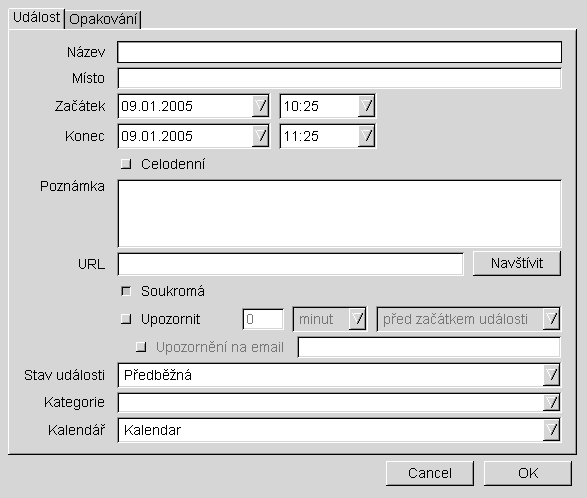Focus the Název text field
Image resolution: width=587 pixels, height=498 pixels.
click(x=340, y=52)
